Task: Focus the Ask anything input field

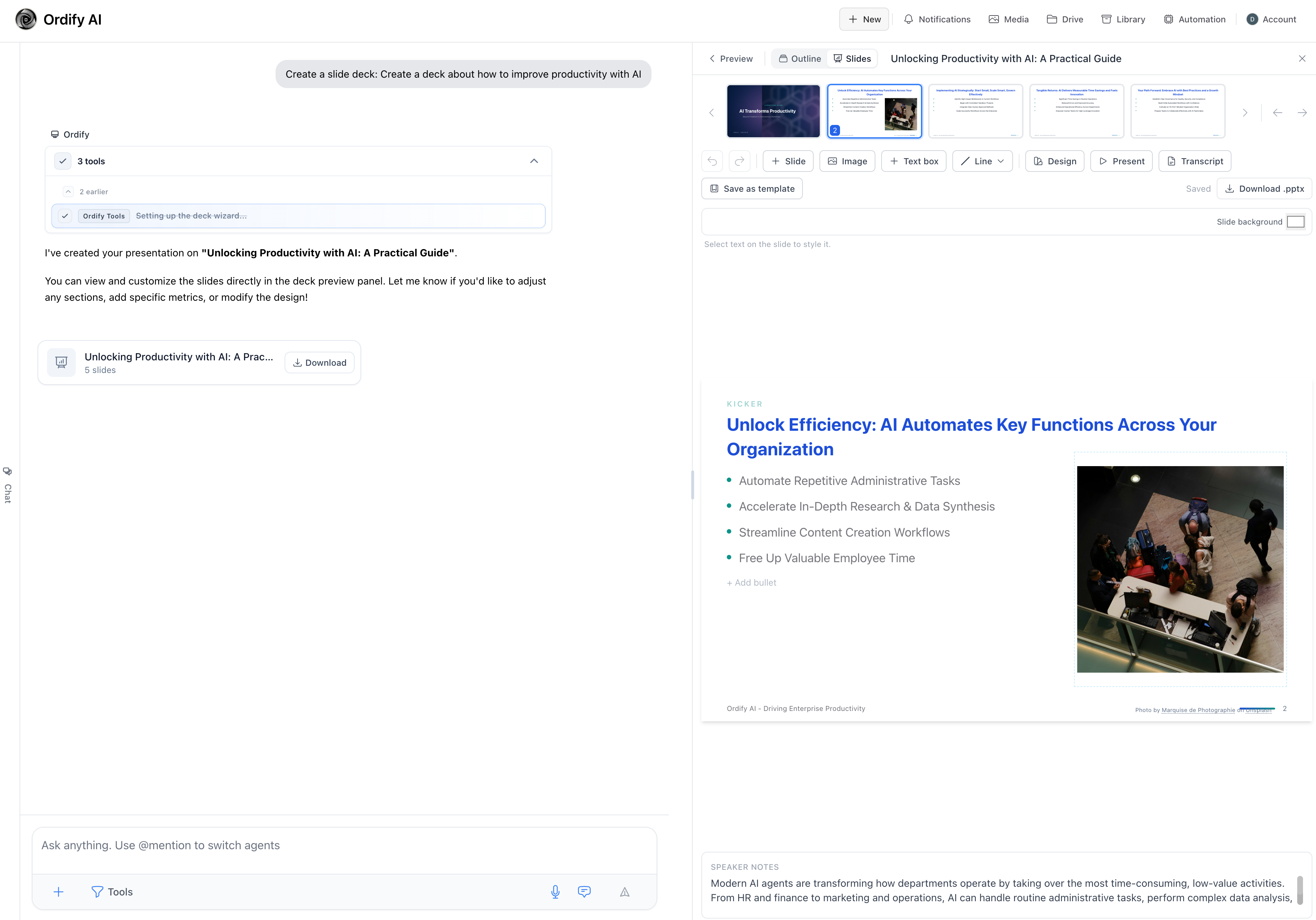Action: click(344, 846)
